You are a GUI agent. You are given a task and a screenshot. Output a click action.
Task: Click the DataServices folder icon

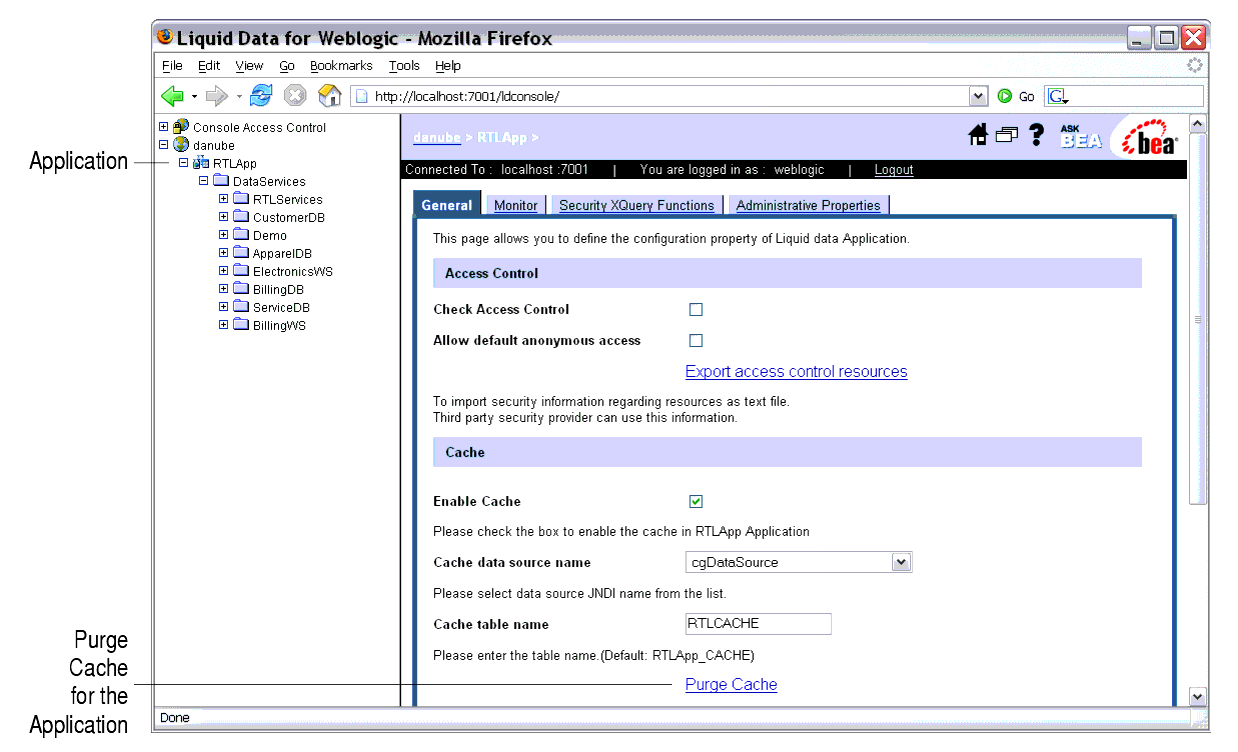point(221,181)
